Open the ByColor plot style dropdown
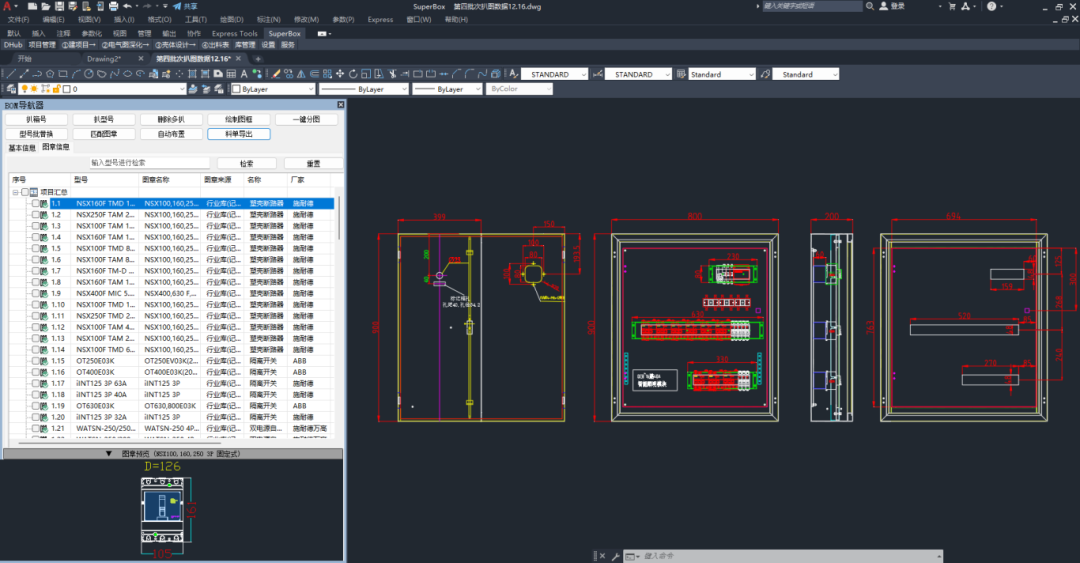The image size is (1080, 563). coord(519,89)
